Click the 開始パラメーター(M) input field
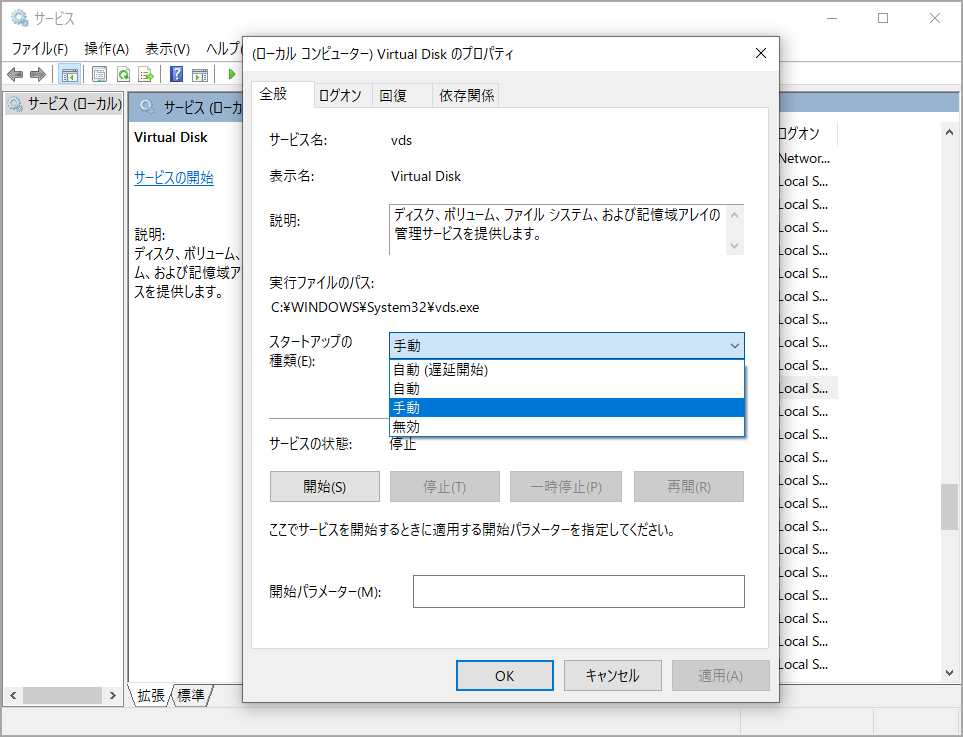Image resolution: width=963 pixels, height=737 pixels. pos(579,591)
